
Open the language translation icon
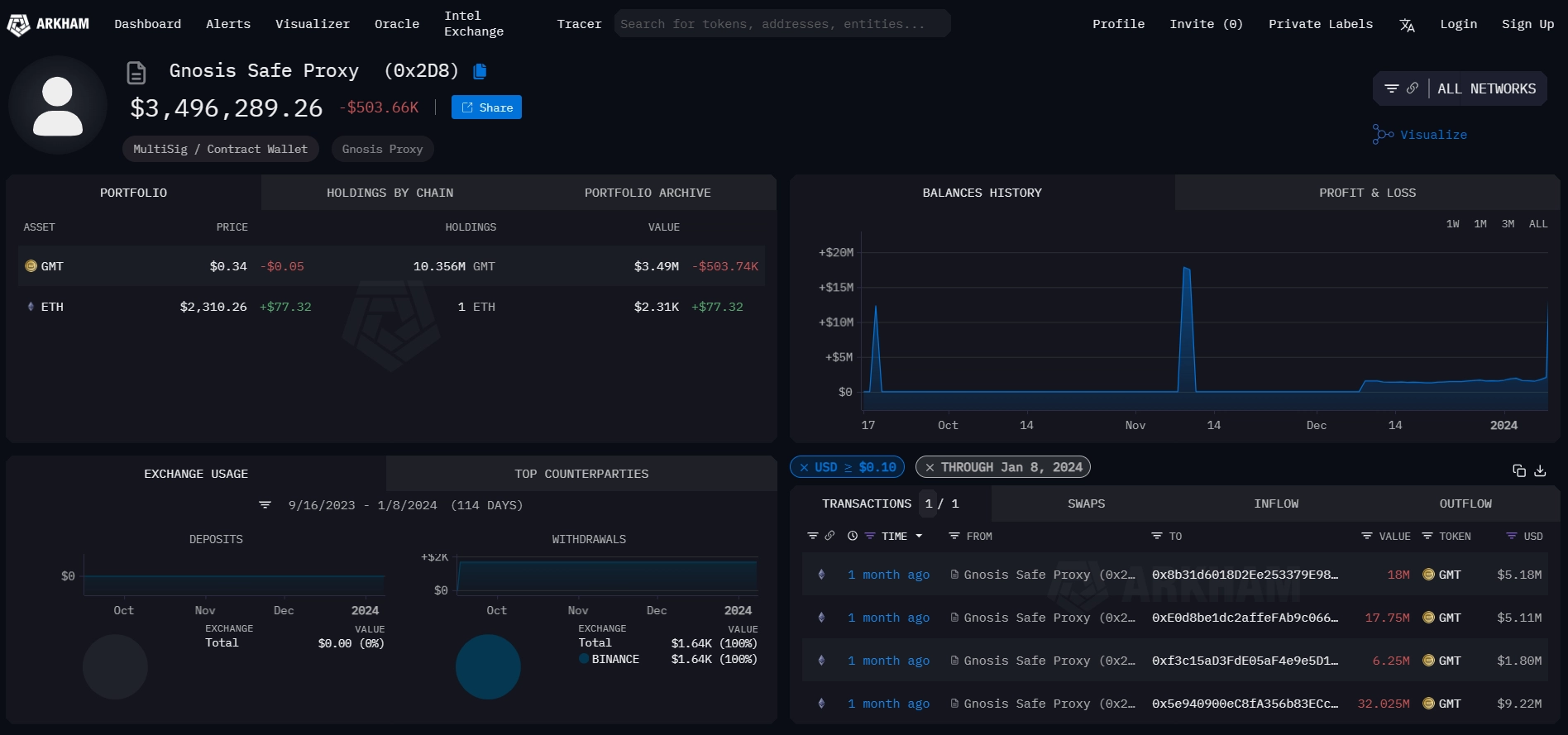1407,25
